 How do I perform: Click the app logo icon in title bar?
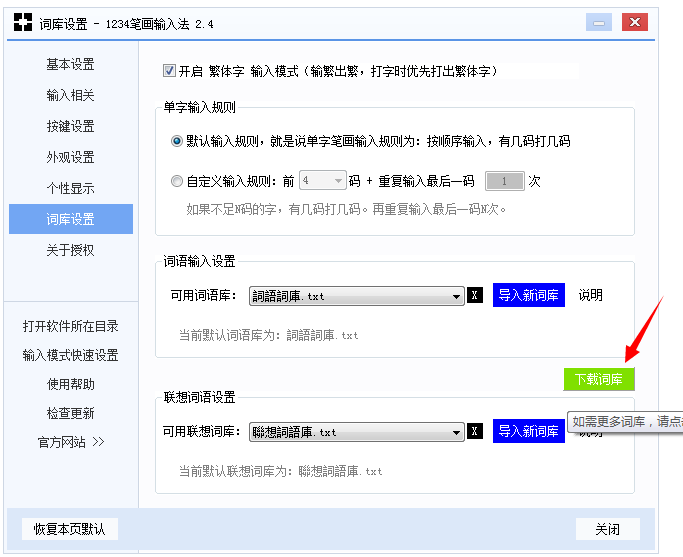coord(23,22)
